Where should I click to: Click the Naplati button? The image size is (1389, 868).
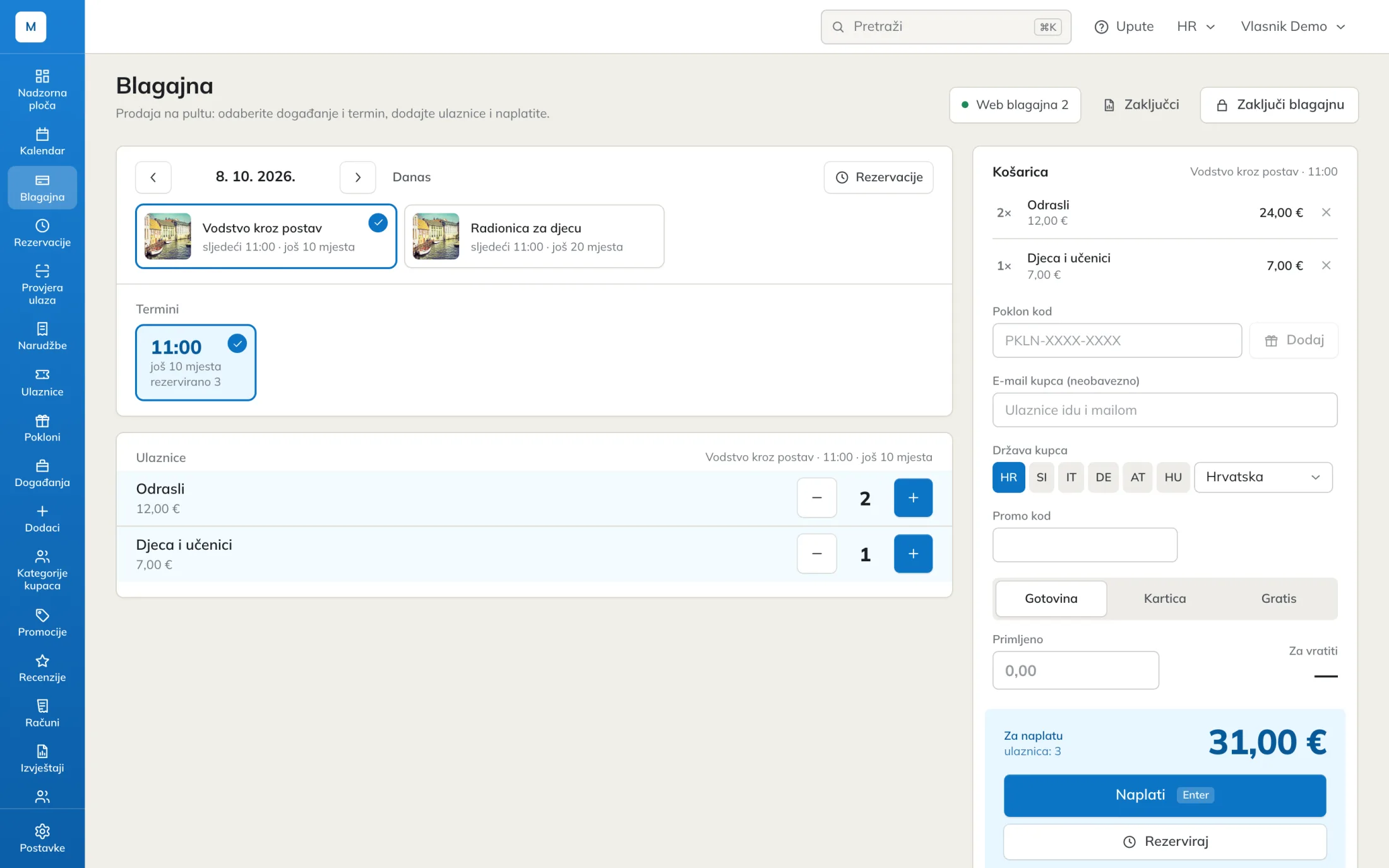[x=1165, y=795]
